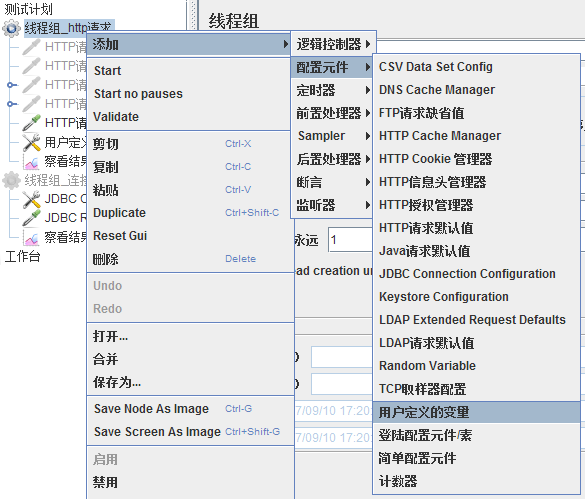This screenshot has height=499, width=585.
Task: Expand the 断言 submenu arrow
Action: coord(368,182)
